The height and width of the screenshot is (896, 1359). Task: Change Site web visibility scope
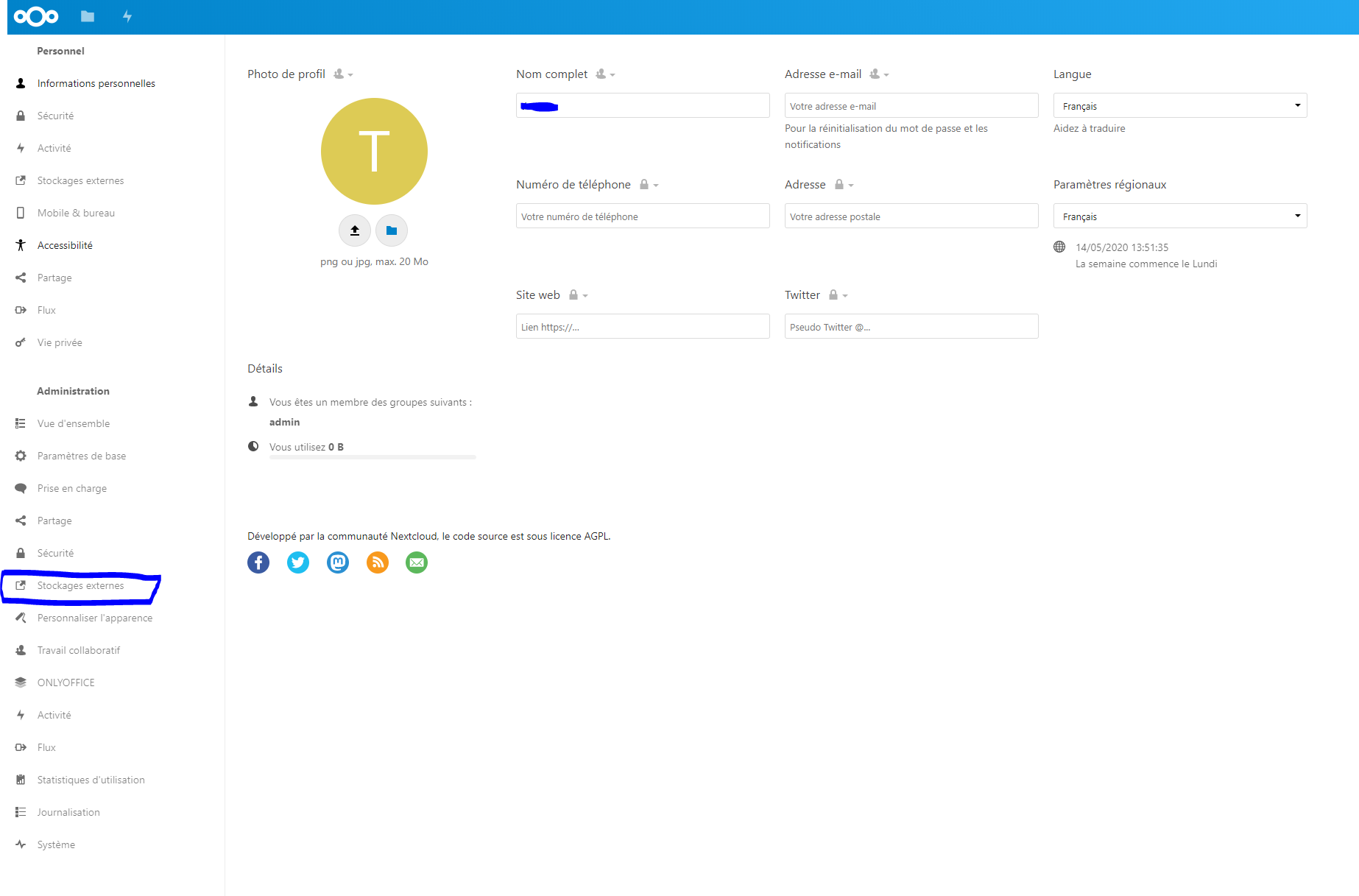coord(578,295)
